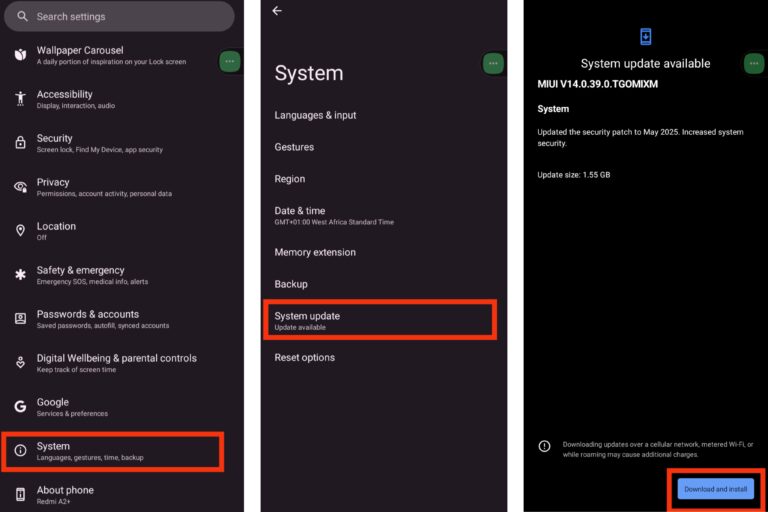Type in the Search settings field
This screenshot has height=512, width=768.
(x=125, y=17)
